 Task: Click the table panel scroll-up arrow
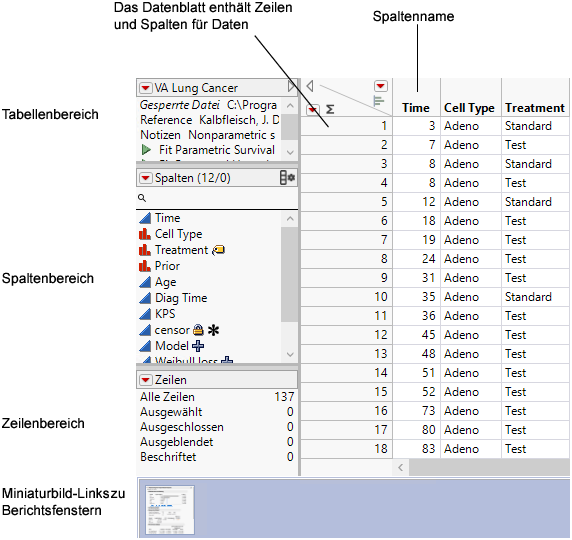click(x=290, y=106)
